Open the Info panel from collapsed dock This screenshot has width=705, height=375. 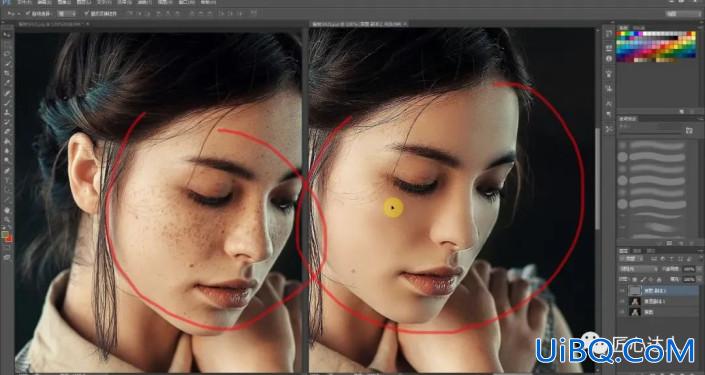pos(609,59)
